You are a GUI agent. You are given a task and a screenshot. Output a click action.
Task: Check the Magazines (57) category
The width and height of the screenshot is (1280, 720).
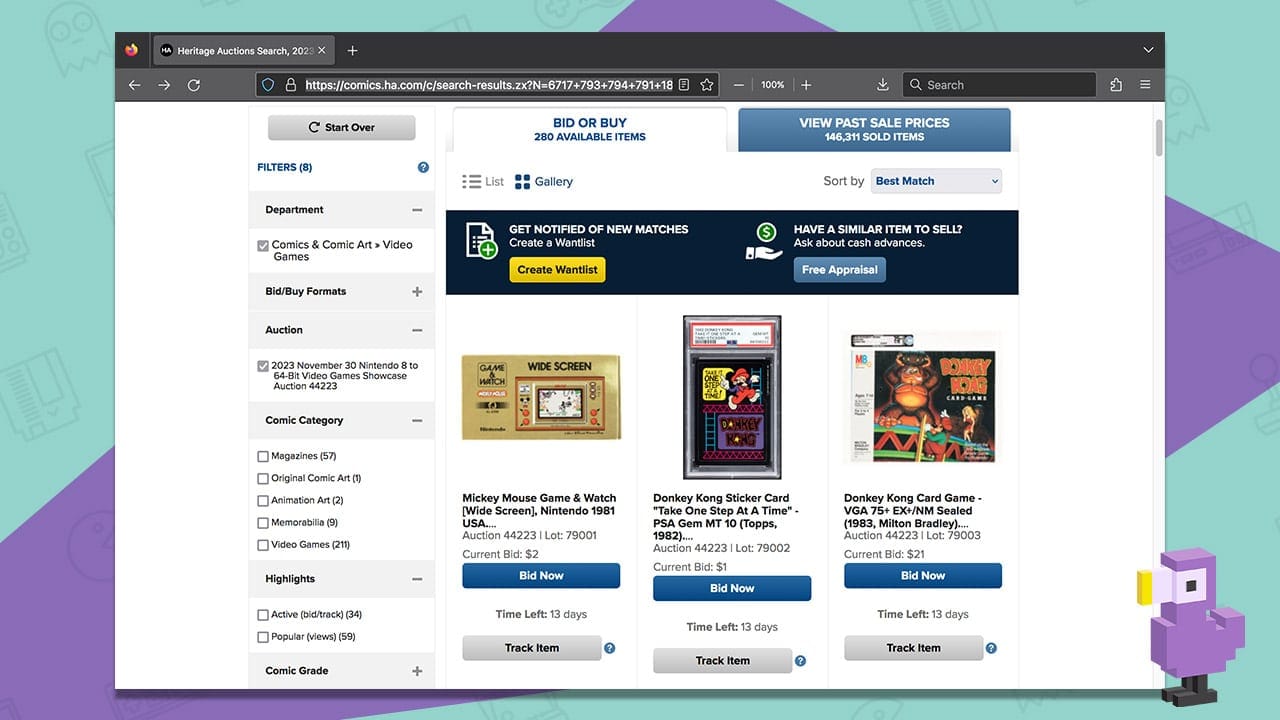[x=263, y=456]
